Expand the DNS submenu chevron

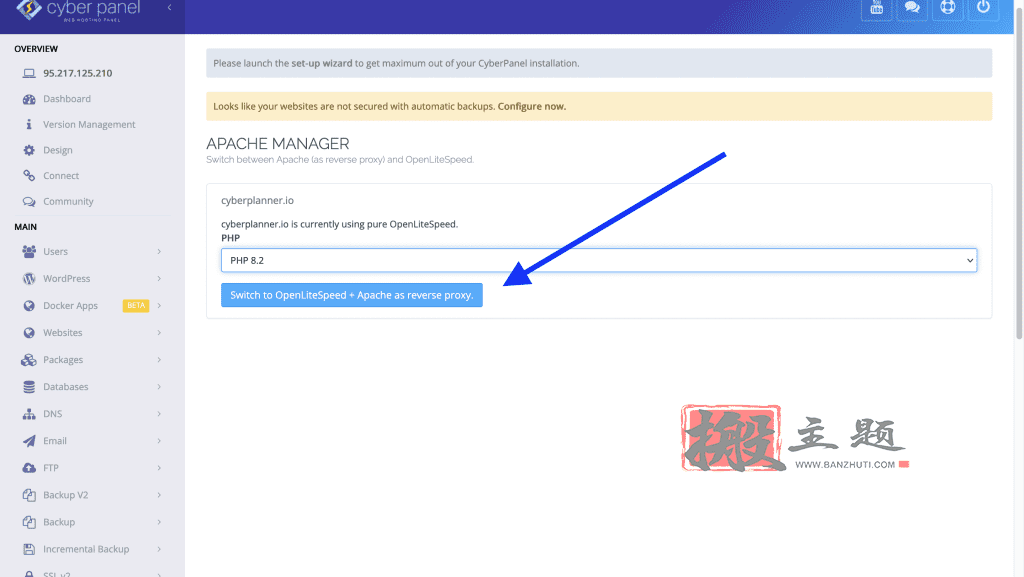[x=159, y=414]
